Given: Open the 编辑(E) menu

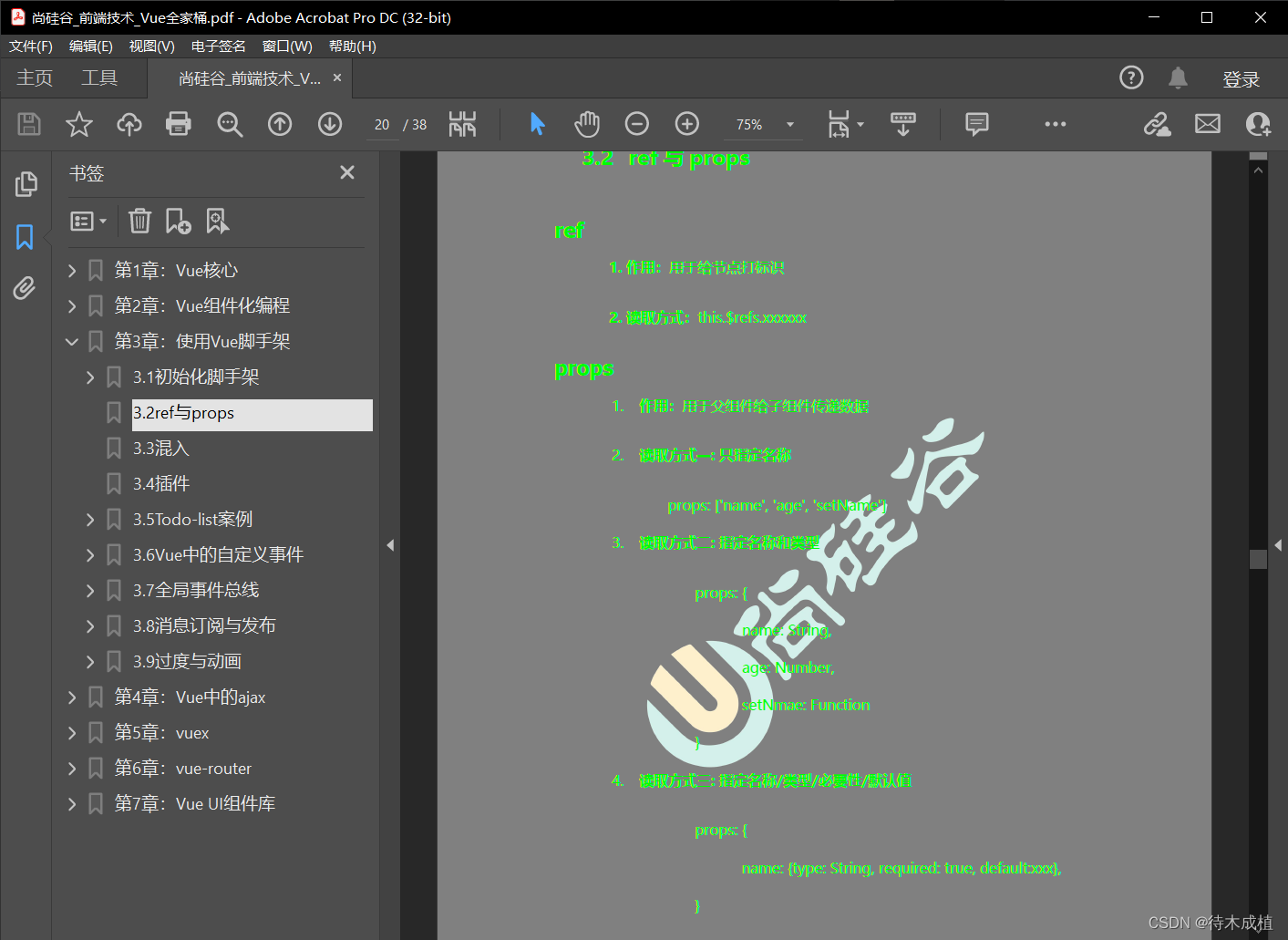Looking at the screenshot, I should [91, 46].
